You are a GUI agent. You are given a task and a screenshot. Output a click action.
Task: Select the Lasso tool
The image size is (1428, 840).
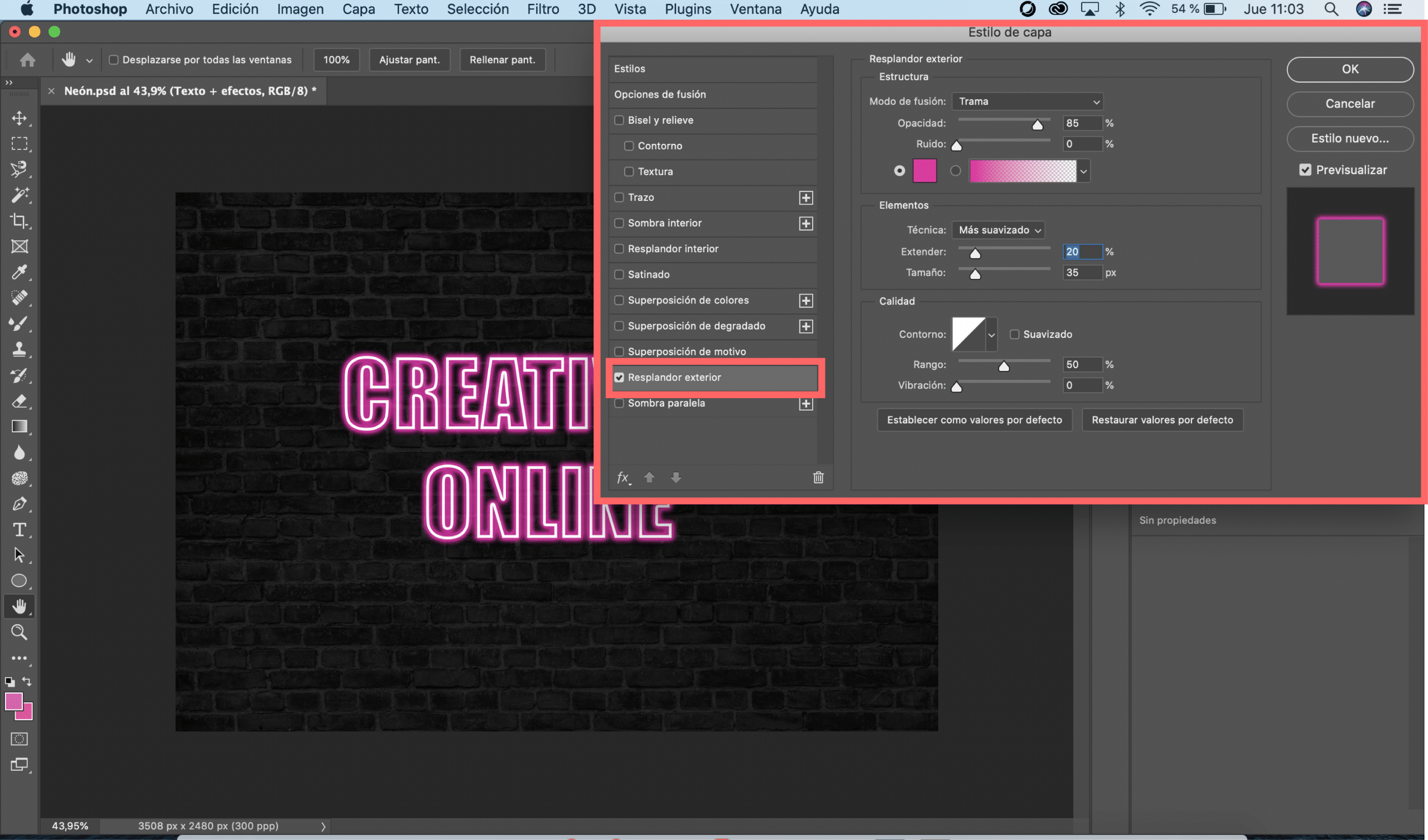20,169
